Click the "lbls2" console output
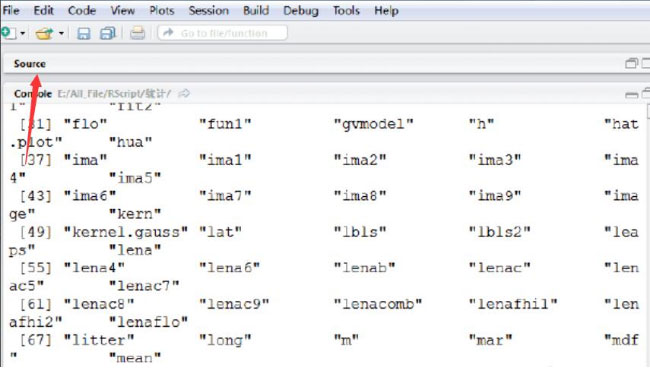650x372 pixels. point(500,232)
